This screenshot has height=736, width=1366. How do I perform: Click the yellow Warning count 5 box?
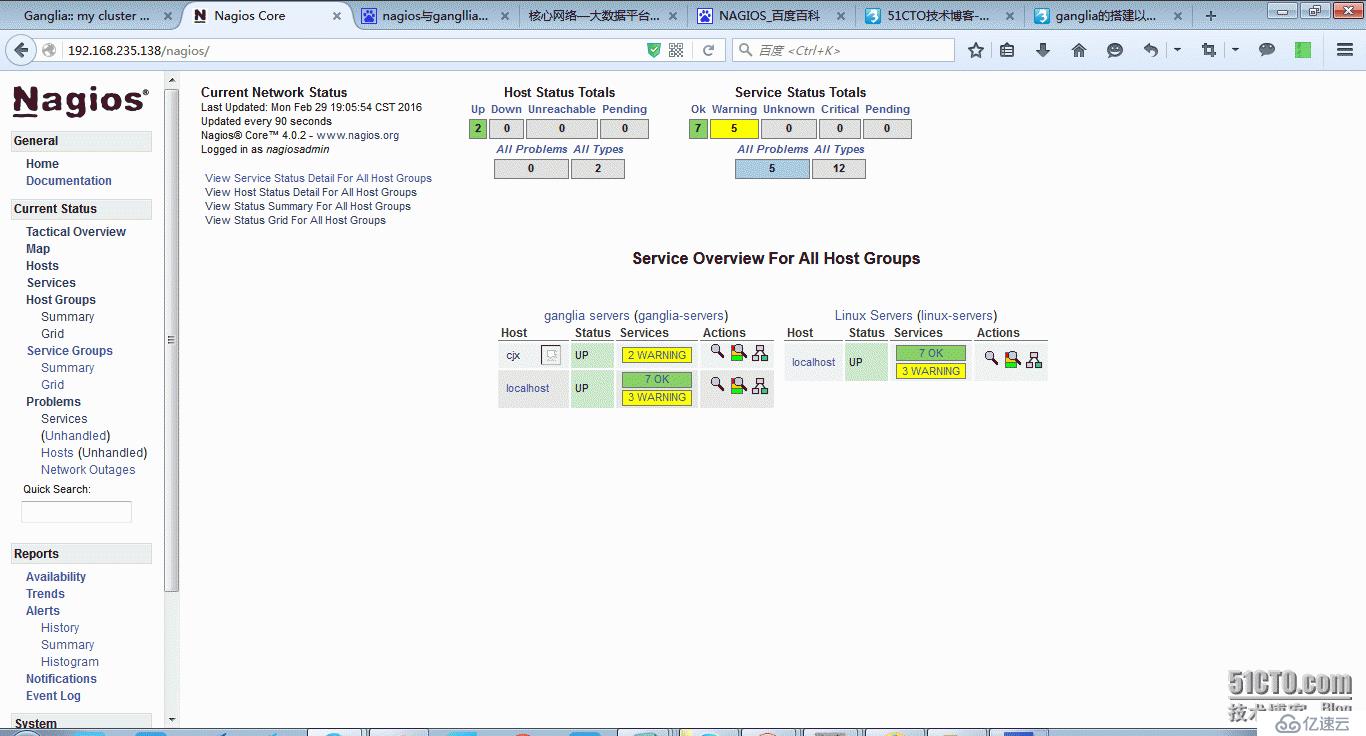coord(734,128)
